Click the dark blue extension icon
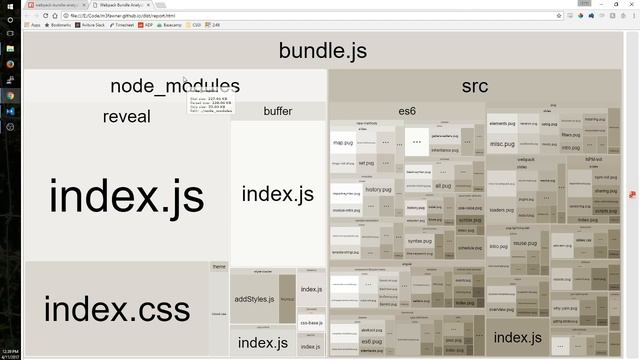This screenshot has width=640, height=360. 591,16
